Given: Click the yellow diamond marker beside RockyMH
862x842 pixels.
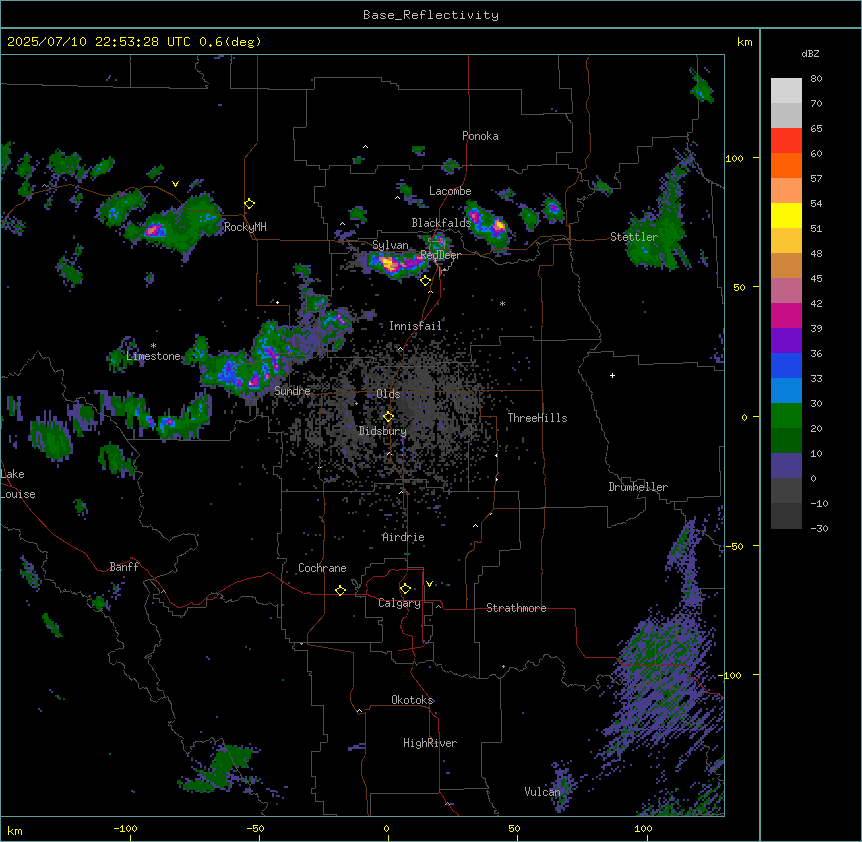Looking at the screenshot, I should pos(250,204).
